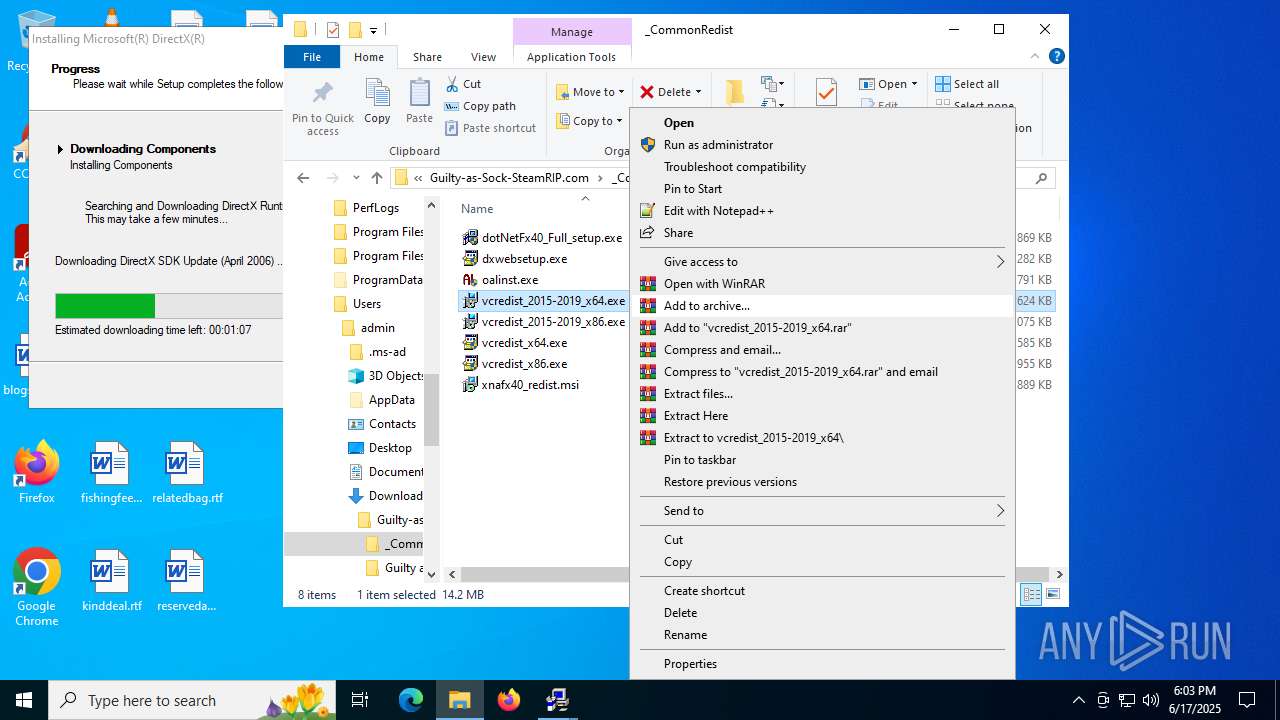Image resolution: width=1280 pixels, height=720 pixels.
Task: Open Contacts in navigation tree
Action: (x=381, y=424)
